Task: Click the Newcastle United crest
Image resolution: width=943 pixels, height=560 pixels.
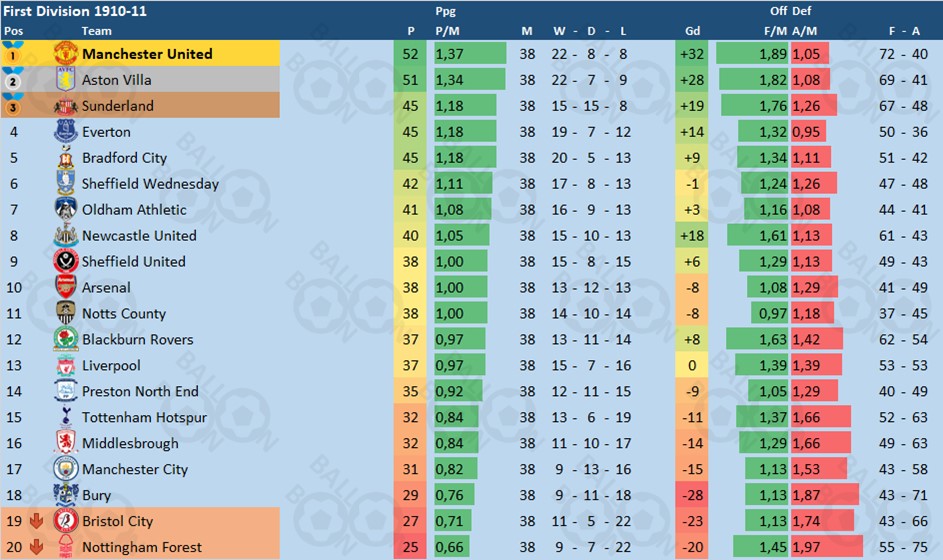Action: pos(65,235)
